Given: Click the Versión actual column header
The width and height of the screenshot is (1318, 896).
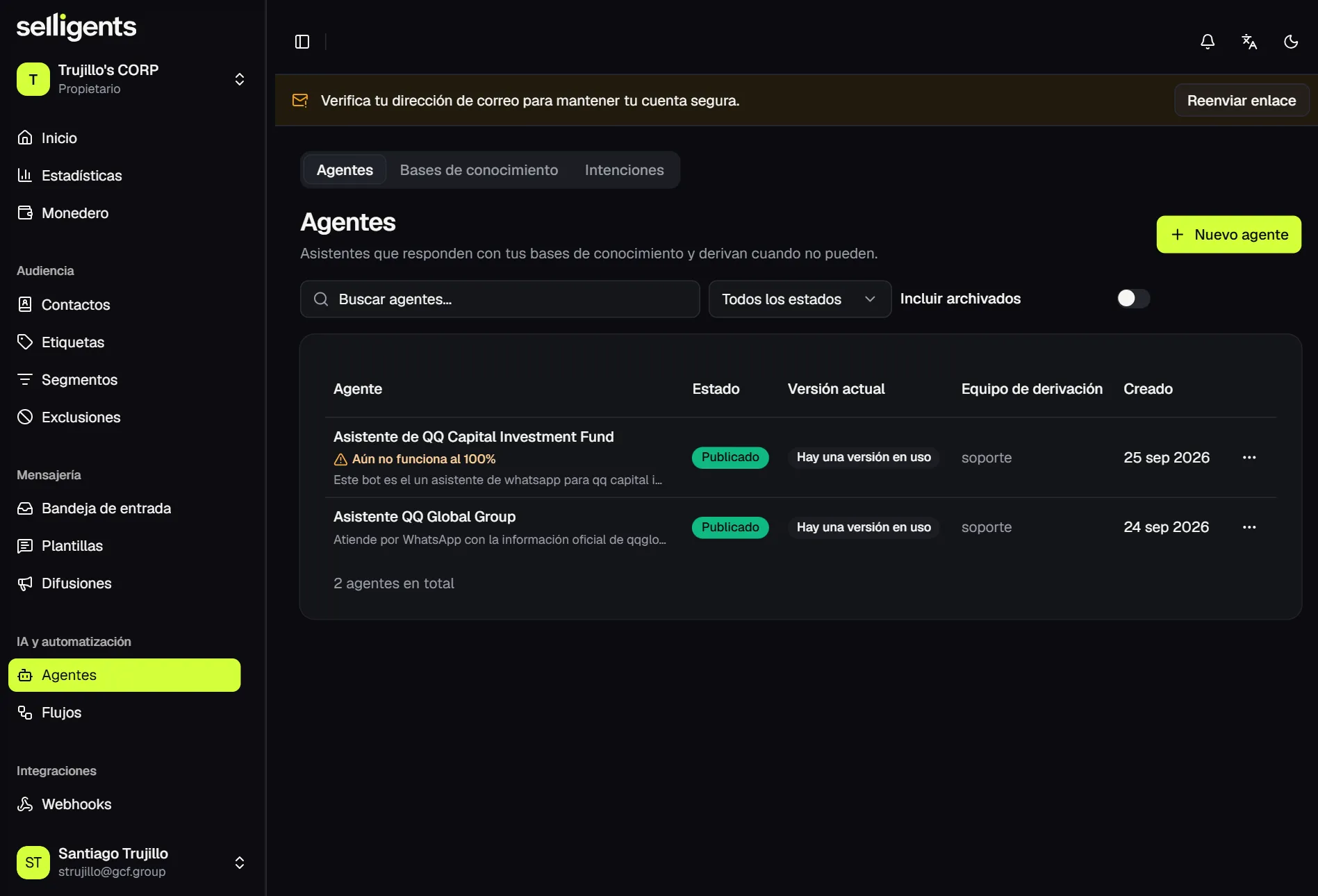Looking at the screenshot, I should [x=836, y=389].
